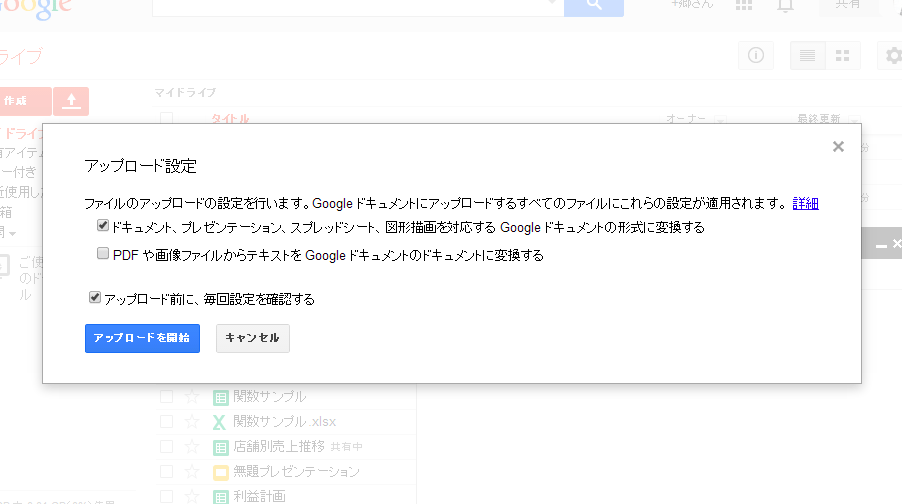
Task: Open the 店舗別売上推移 sheet icon
Action: tap(220, 447)
